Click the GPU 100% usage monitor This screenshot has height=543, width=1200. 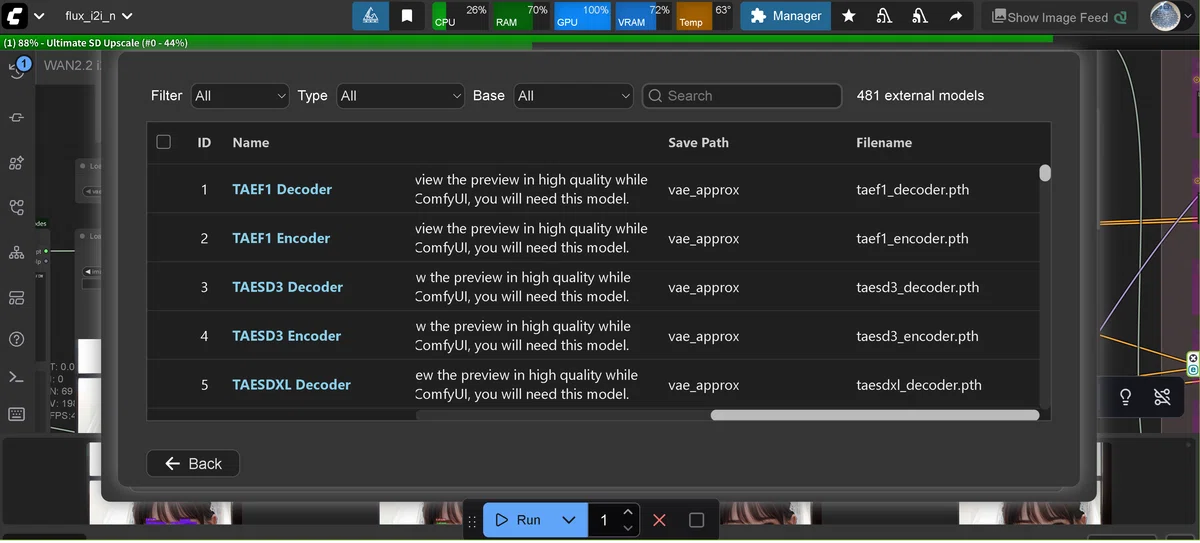(x=583, y=16)
